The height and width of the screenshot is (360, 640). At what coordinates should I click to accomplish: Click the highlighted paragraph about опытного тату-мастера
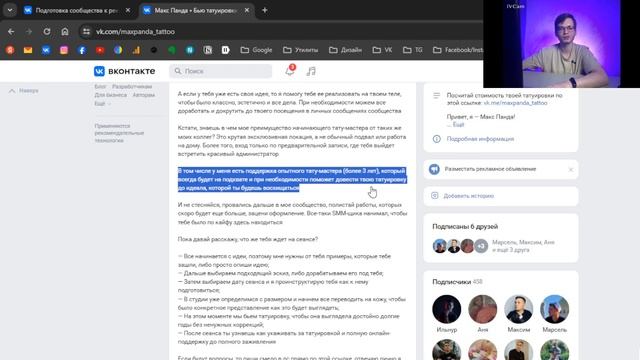click(292, 179)
